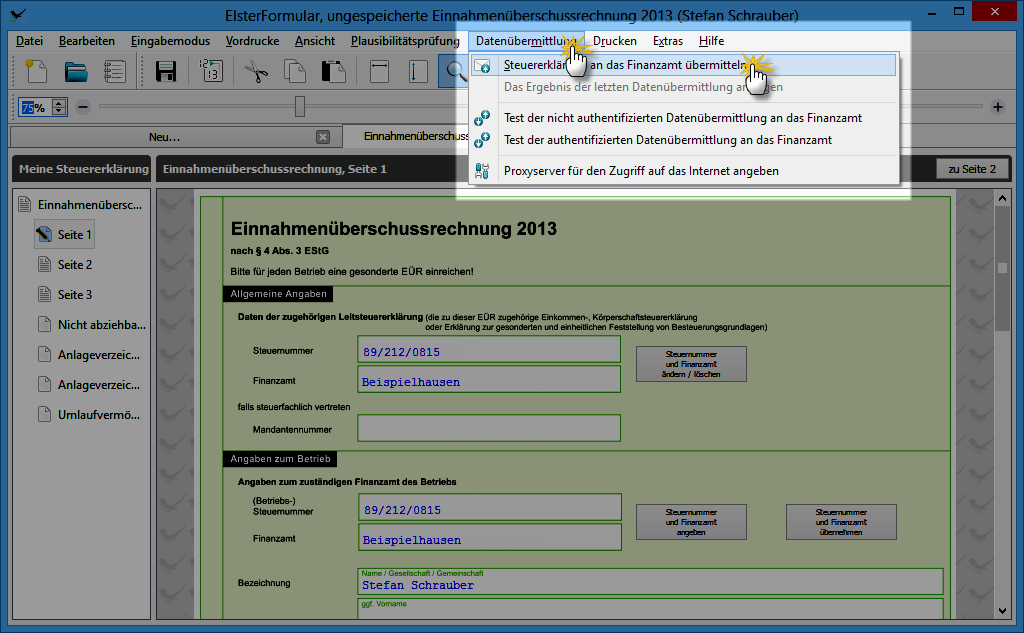The width and height of the screenshot is (1024, 633).
Task: Click the proxy server settings icon
Action: tap(482, 171)
